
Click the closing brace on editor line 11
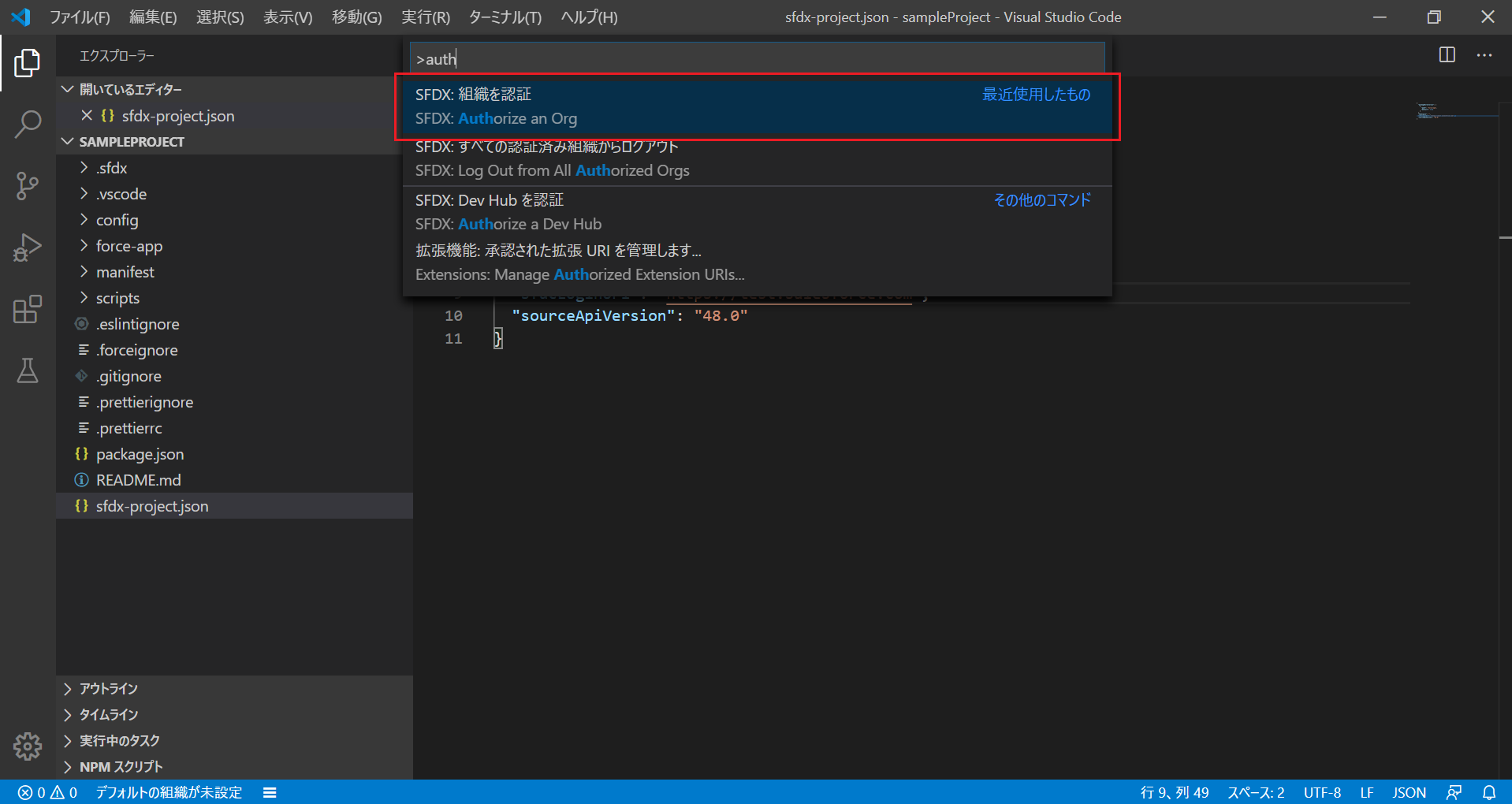(497, 339)
